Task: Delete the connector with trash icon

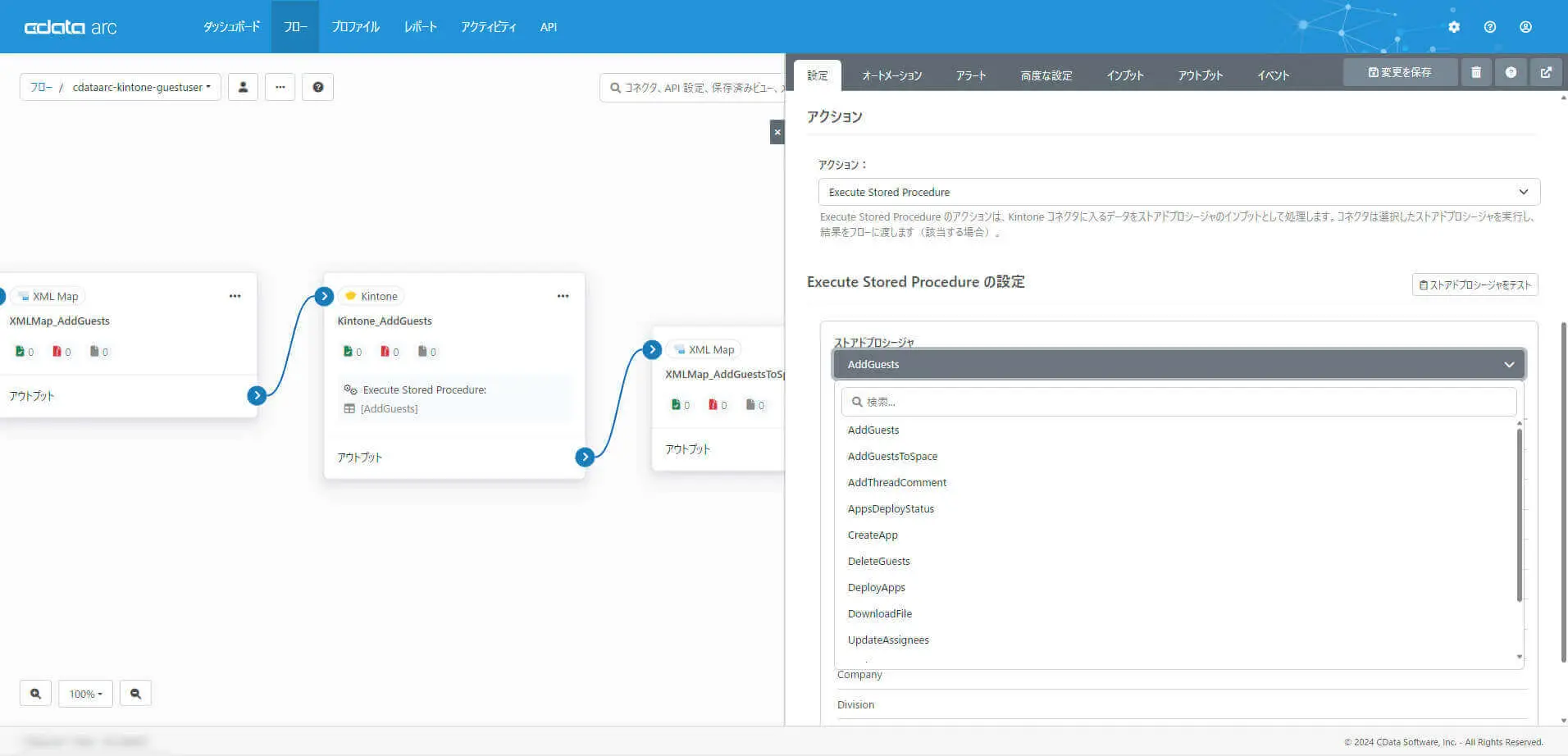Action: point(1476,72)
